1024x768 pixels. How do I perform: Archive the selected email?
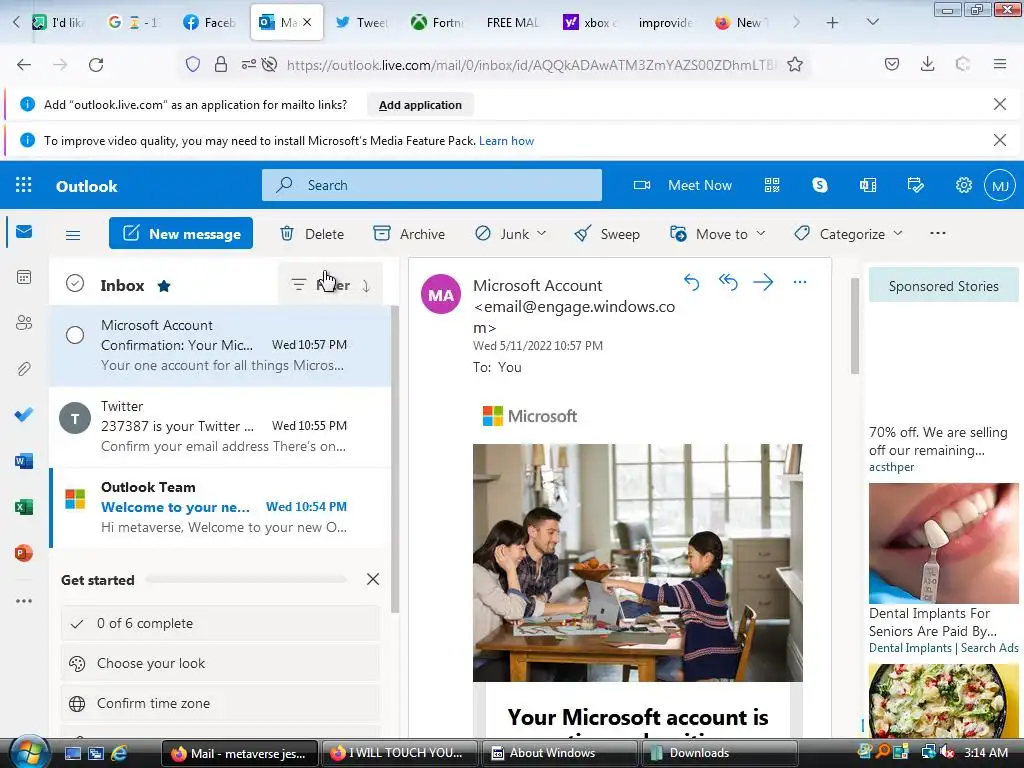coord(409,234)
